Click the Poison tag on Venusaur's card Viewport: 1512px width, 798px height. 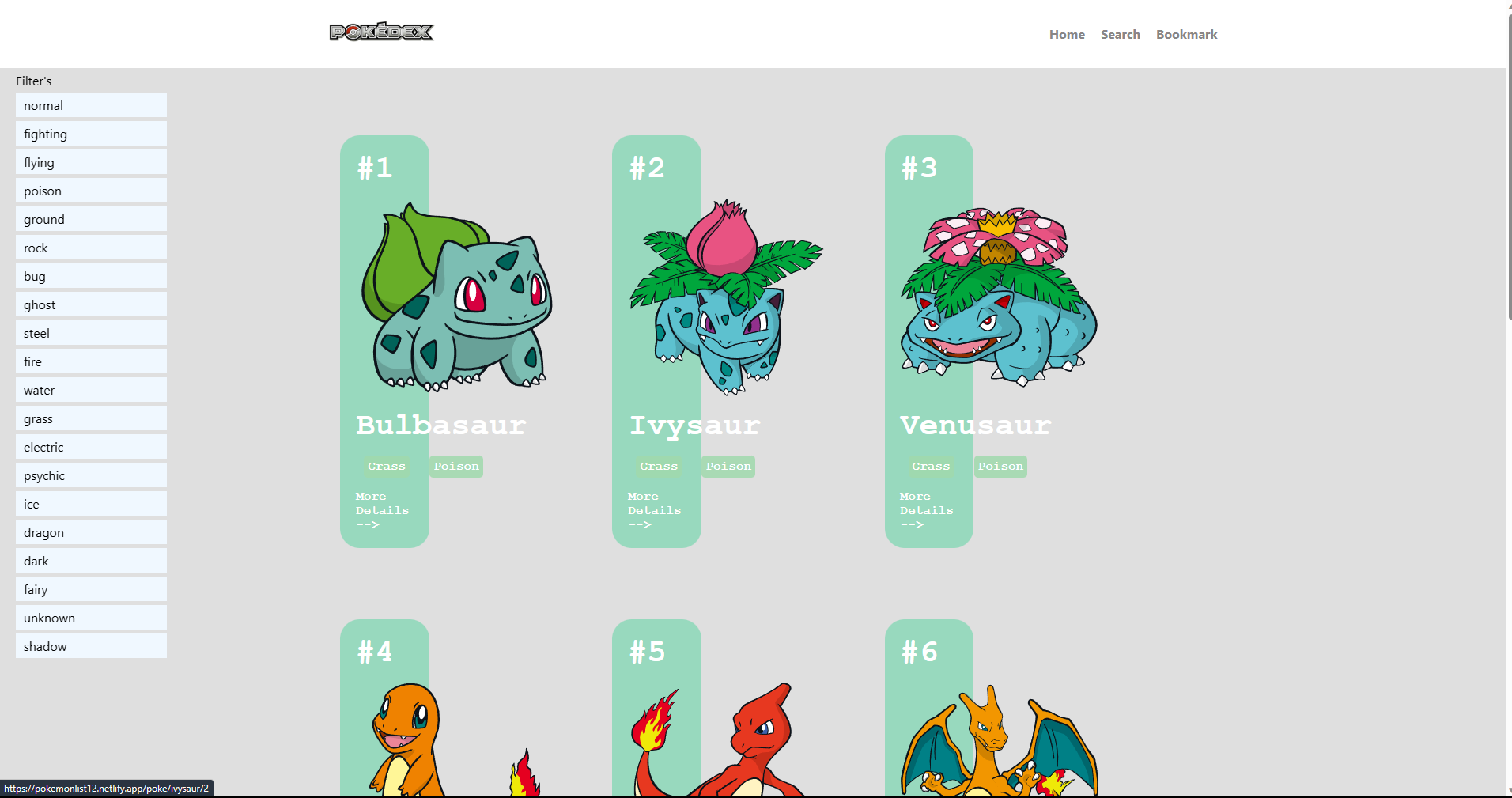tap(1000, 466)
